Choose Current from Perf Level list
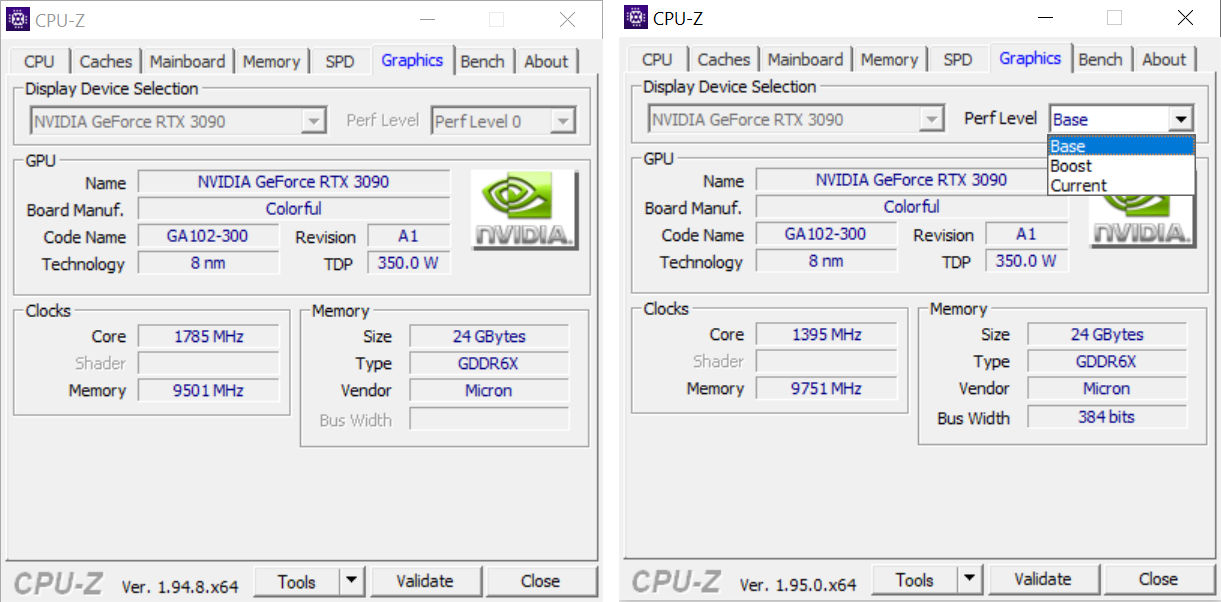Image resolution: width=1221 pixels, height=602 pixels. (1121, 185)
